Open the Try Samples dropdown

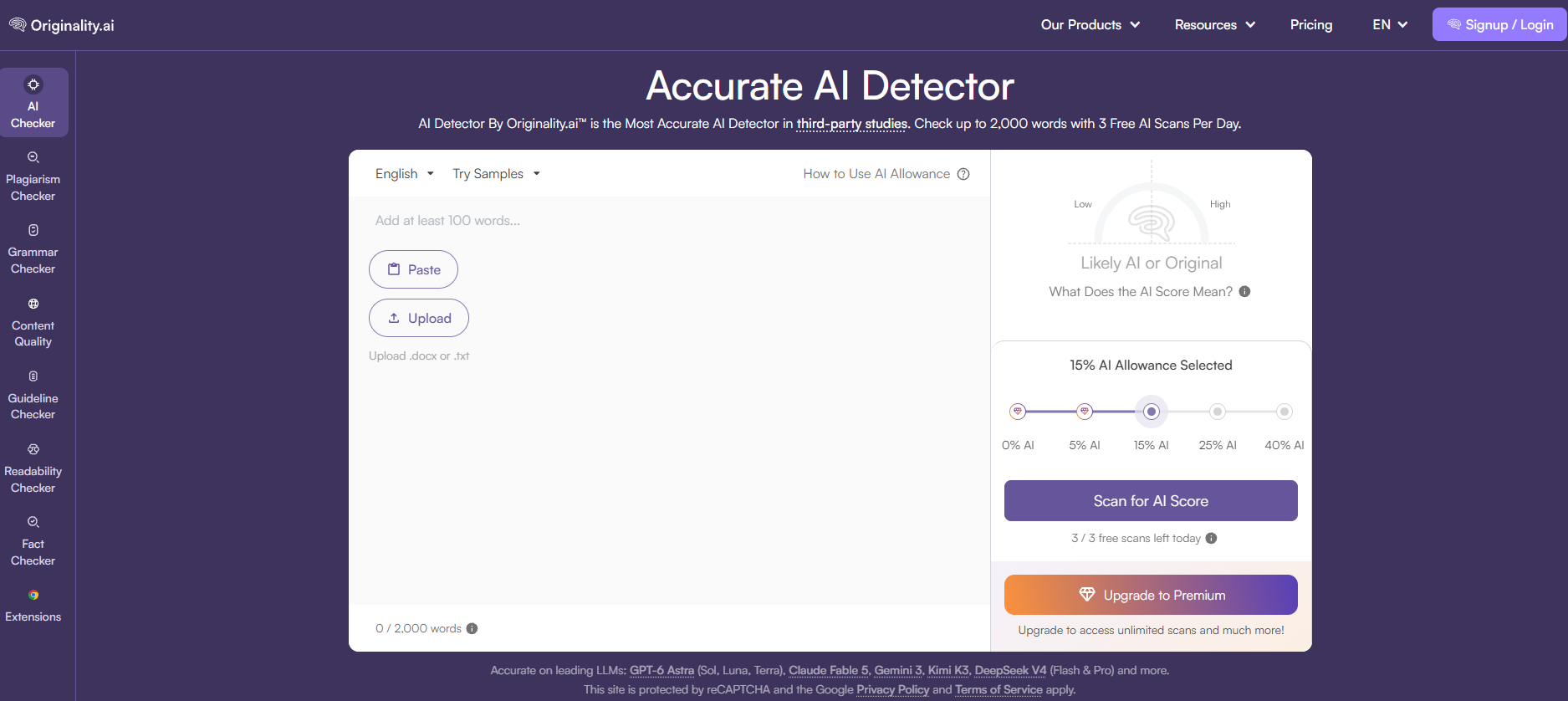click(497, 173)
